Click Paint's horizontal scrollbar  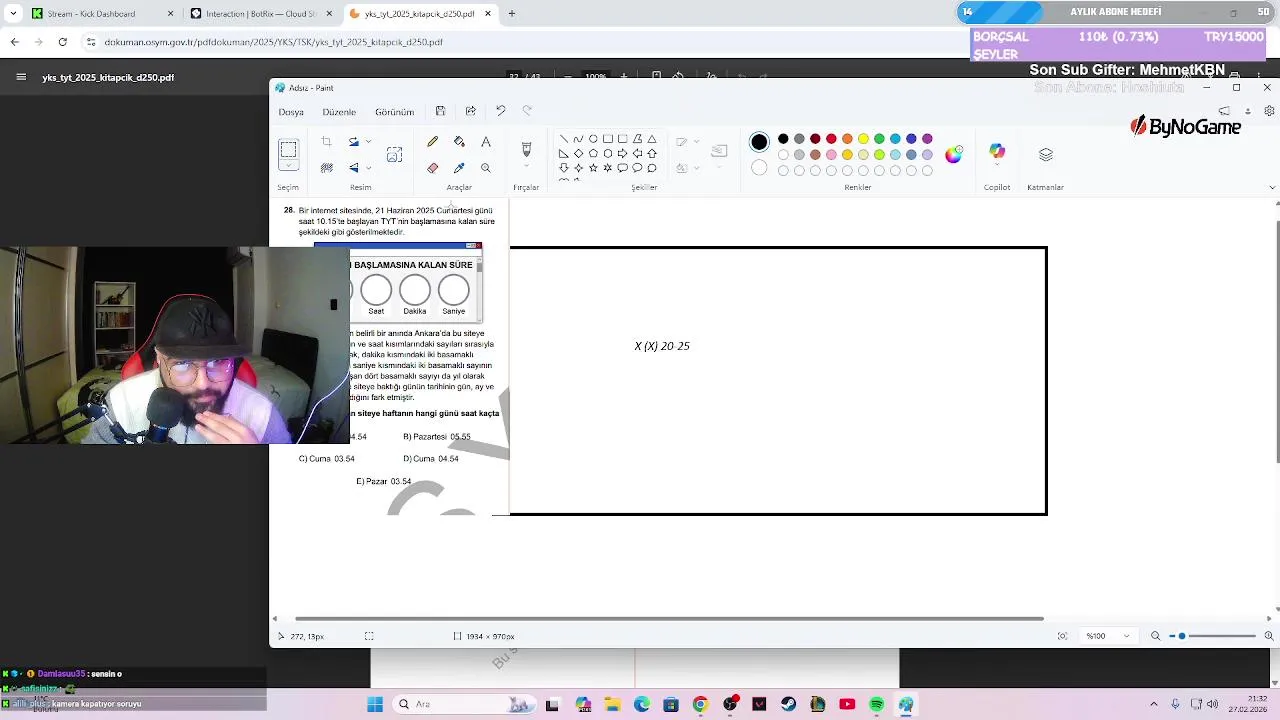point(669,619)
